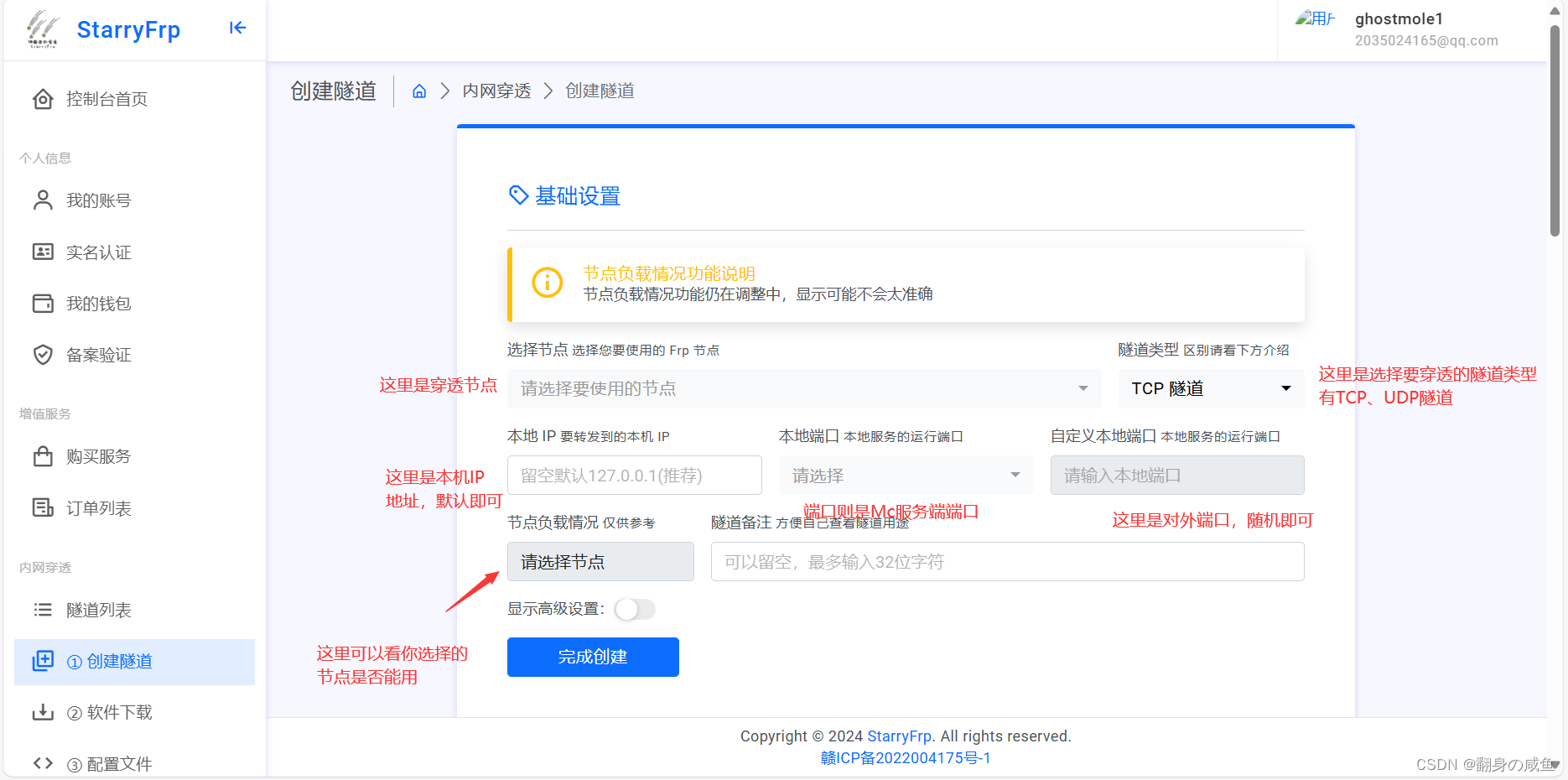This screenshot has width=1568, height=780.
Task: Open 我的钱包 menu item
Action: (134, 304)
